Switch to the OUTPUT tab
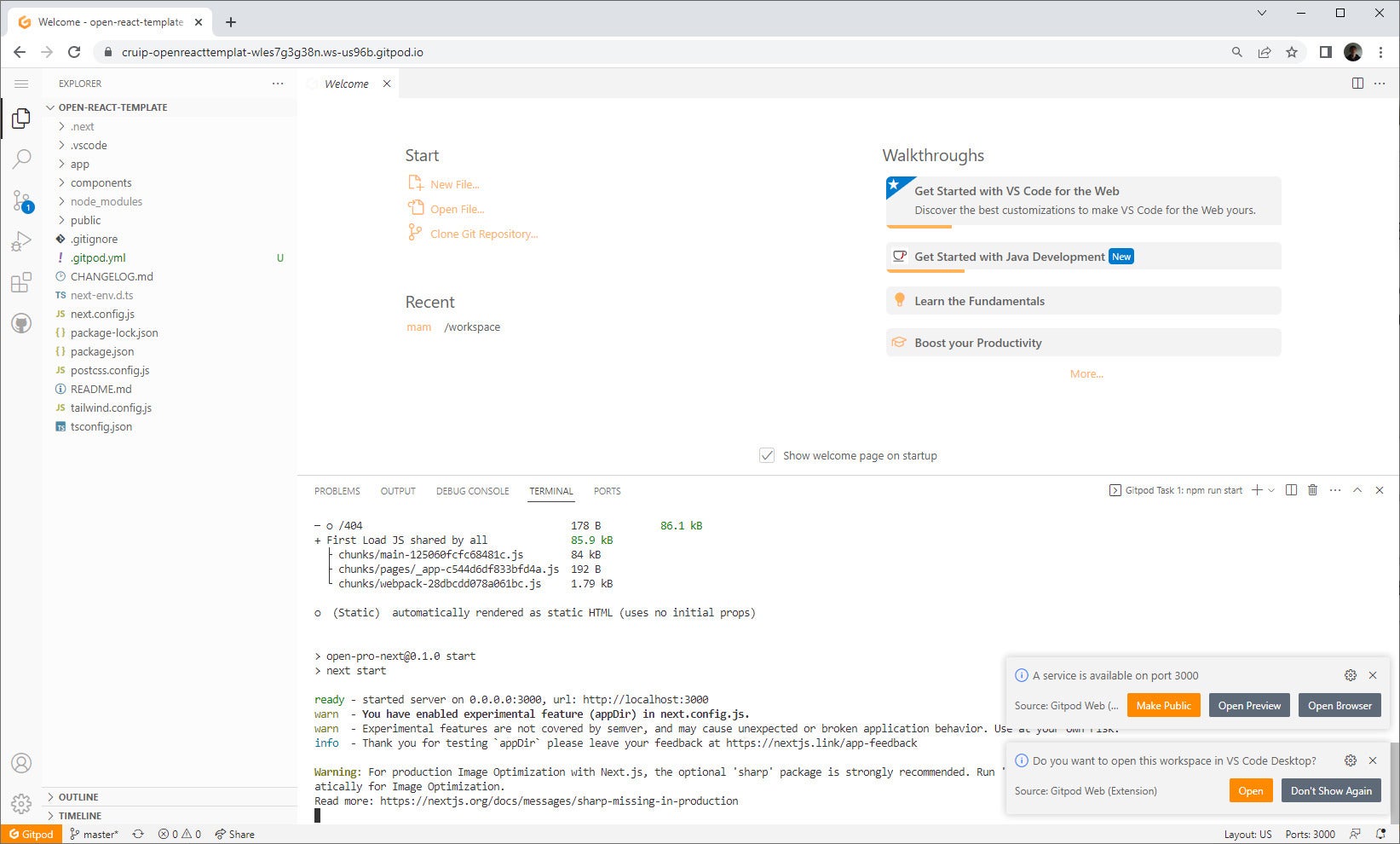Screen dimensions: 1400x844 (x=398, y=491)
